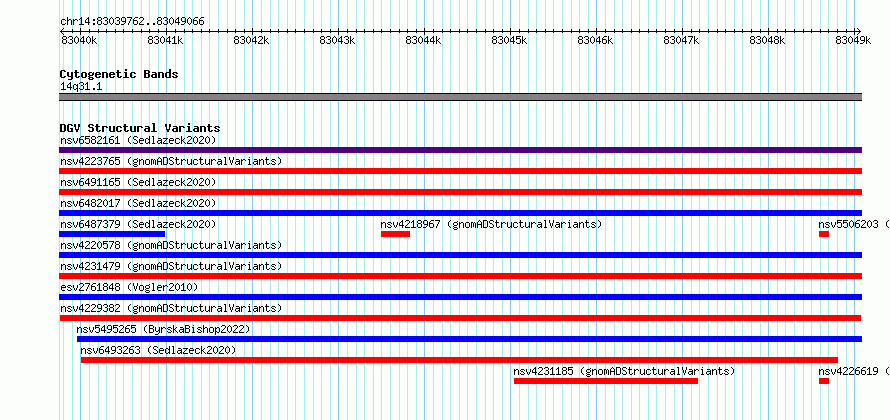Click the Cytogenetic Bands track title

[x=119, y=74]
